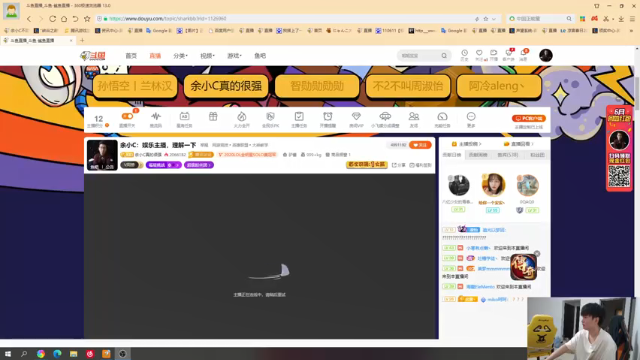640x360 pixels.
Task: Click the floating red game advertisement icon
Action: pos(523,267)
